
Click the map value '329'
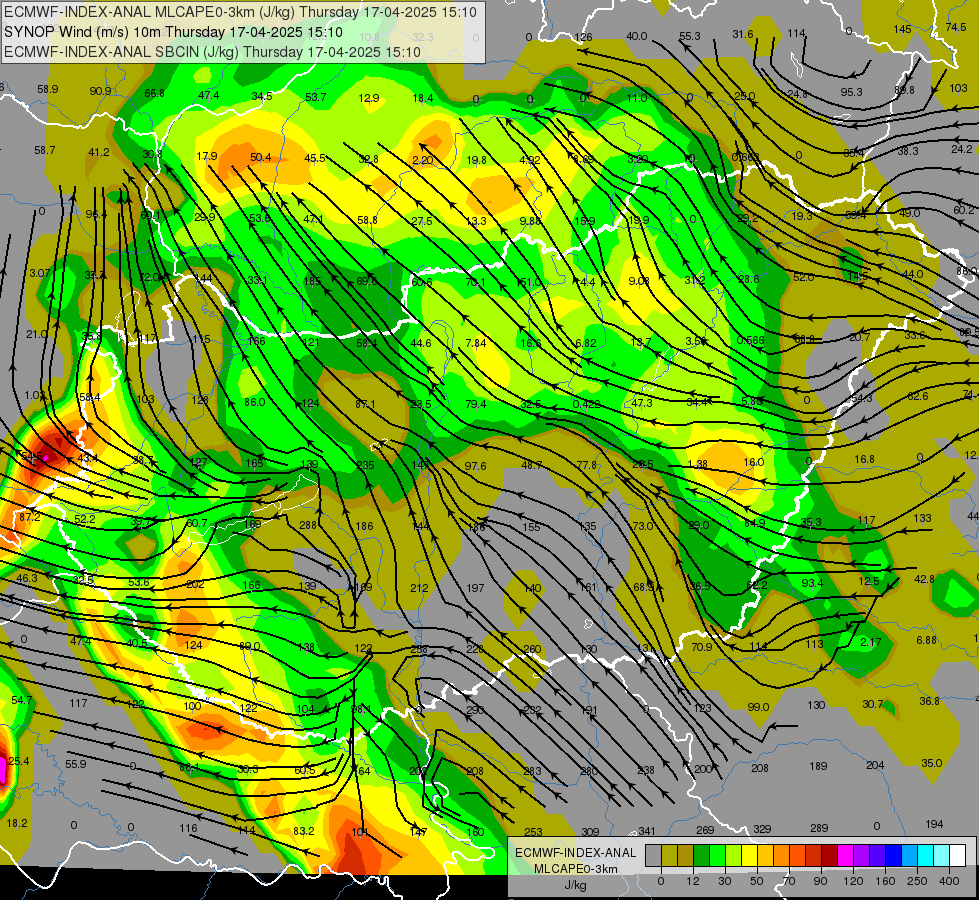[x=762, y=829]
